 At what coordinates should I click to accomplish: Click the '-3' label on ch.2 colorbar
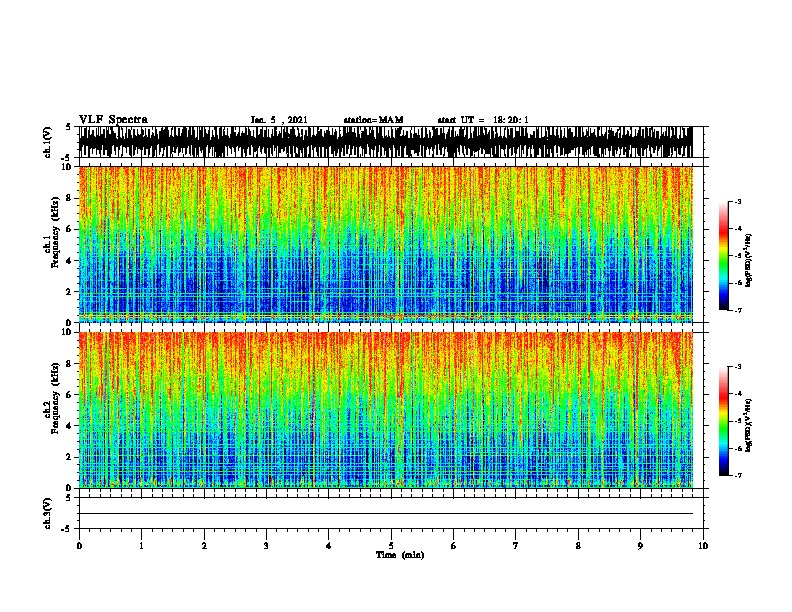tap(738, 367)
